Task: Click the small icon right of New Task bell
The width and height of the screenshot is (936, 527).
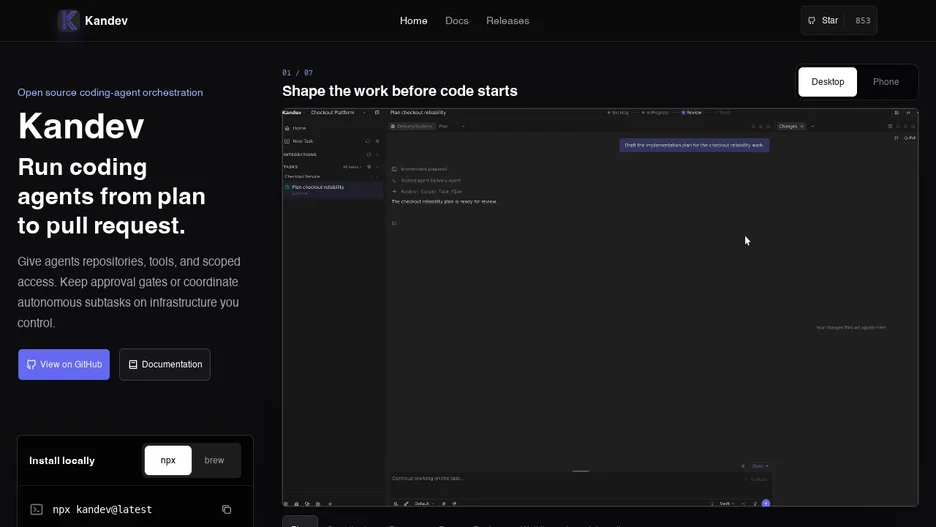Action: pos(377,141)
